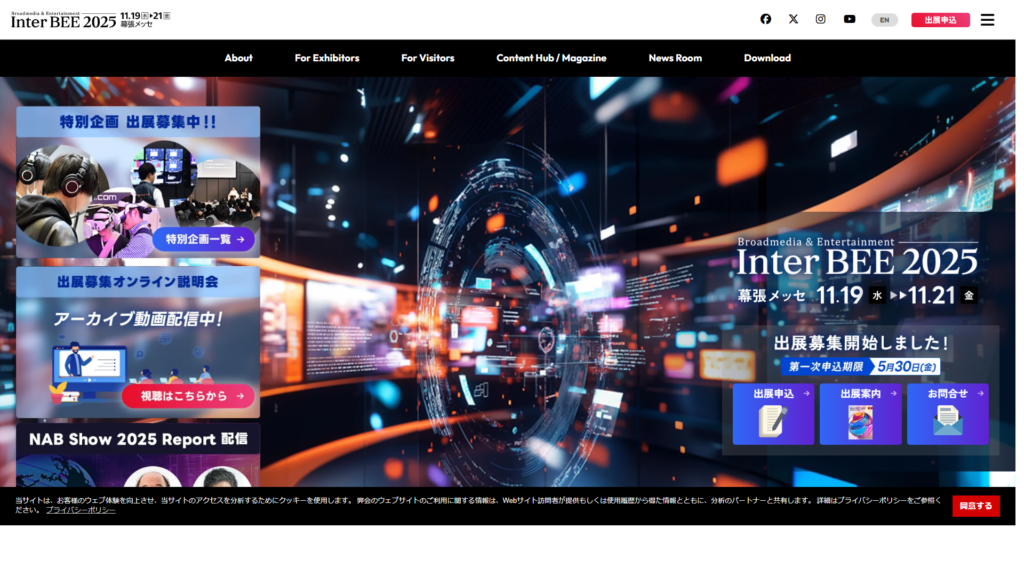This screenshot has height=576, width=1024.
Task: Click the red 出展申込 header button
Action: [940, 20]
